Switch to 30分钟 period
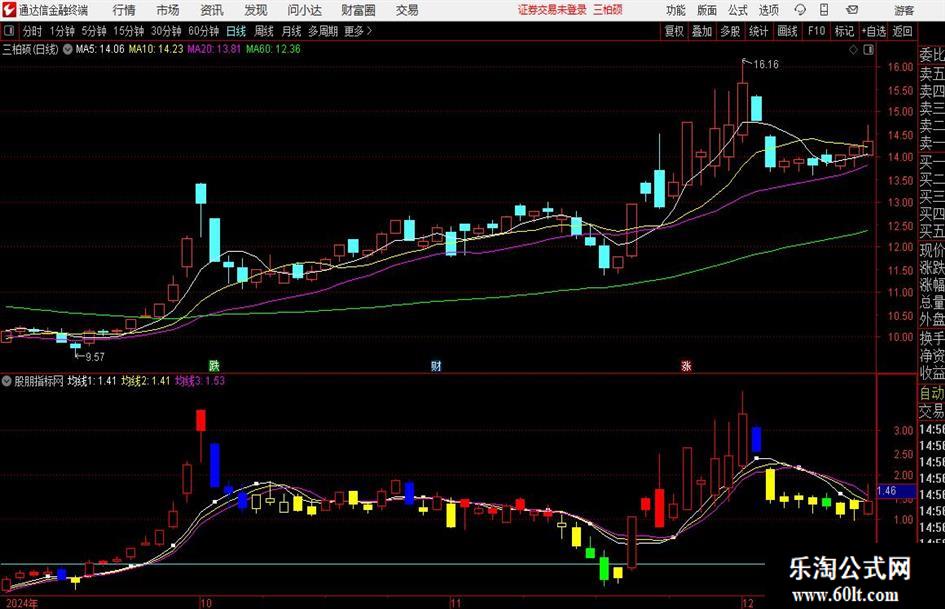Viewport: 945px width, 609px height. click(166, 31)
